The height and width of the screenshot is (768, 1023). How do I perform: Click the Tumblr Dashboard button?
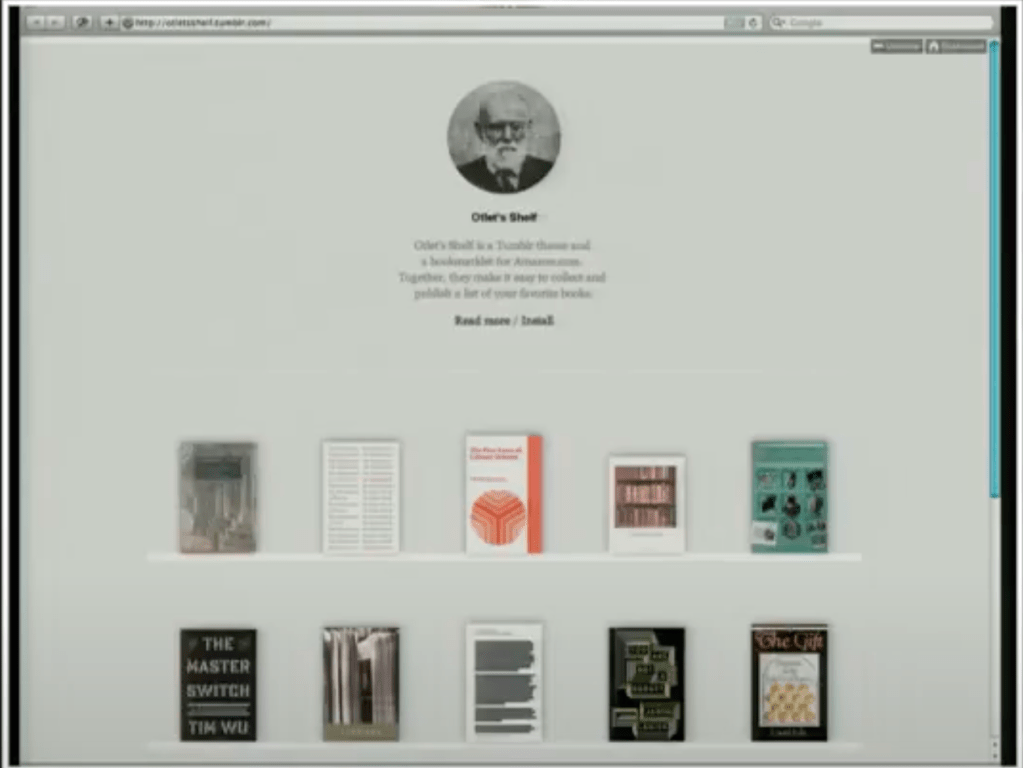[955, 46]
